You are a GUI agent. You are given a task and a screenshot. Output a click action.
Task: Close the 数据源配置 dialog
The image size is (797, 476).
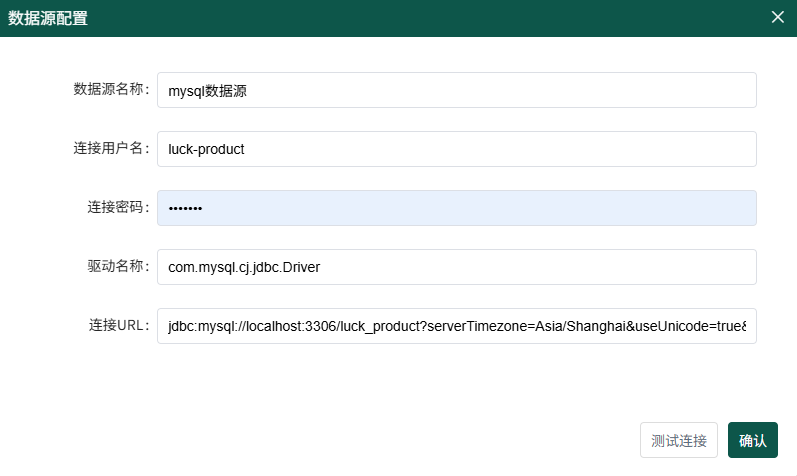777,17
